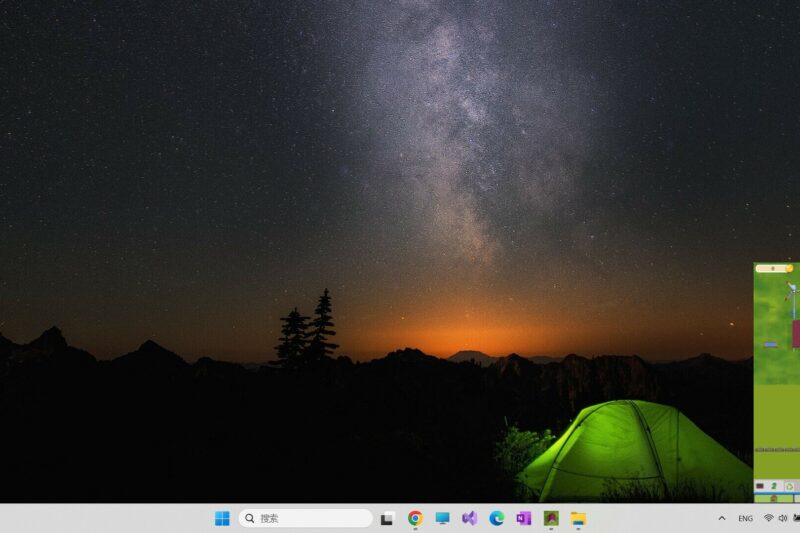Image resolution: width=800 pixels, height=533 pixels.
Task: Click the taskbar search box
Action: tap(306, 518)
